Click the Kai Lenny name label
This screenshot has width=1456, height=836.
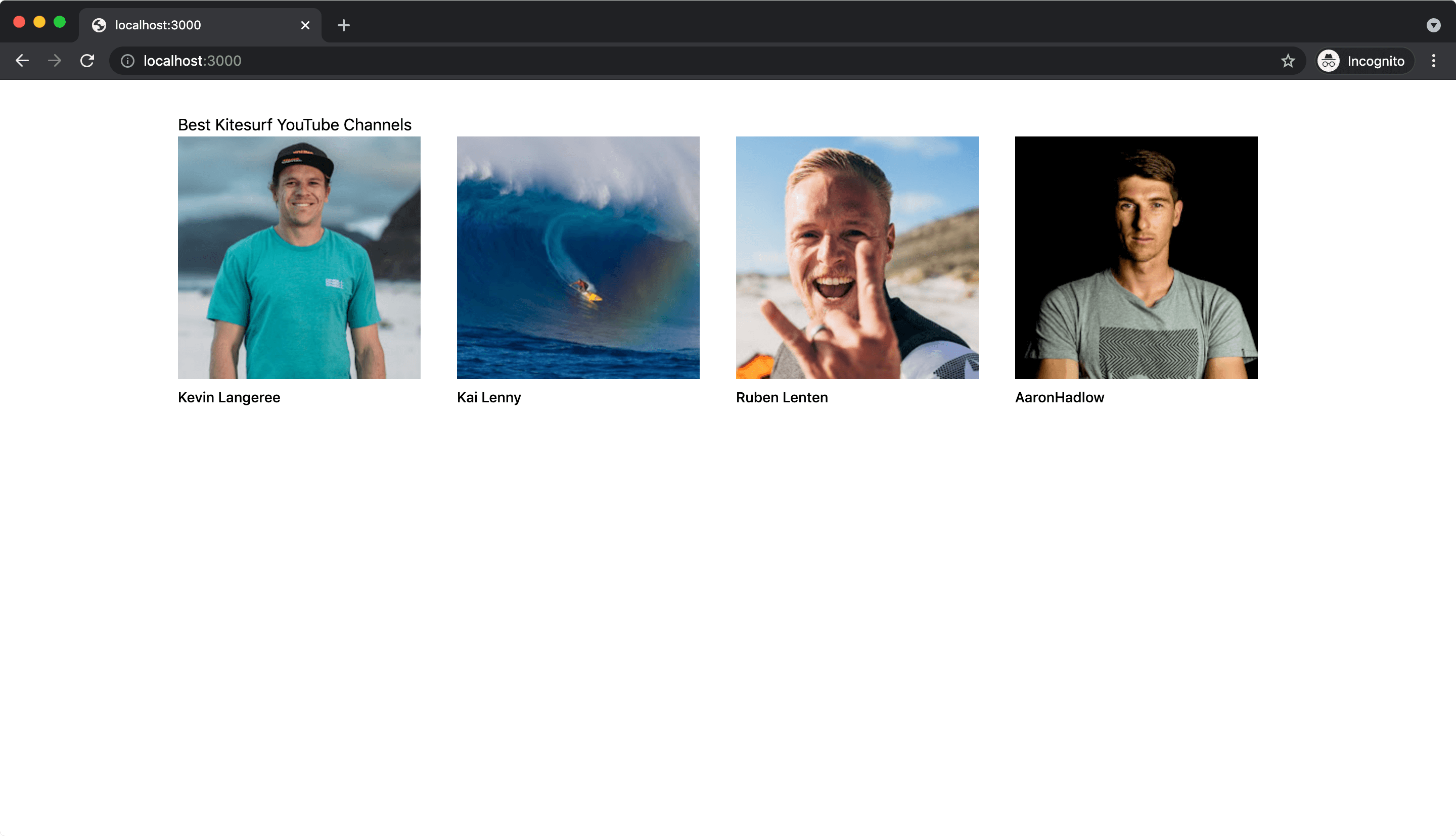[x=489, y=397]
